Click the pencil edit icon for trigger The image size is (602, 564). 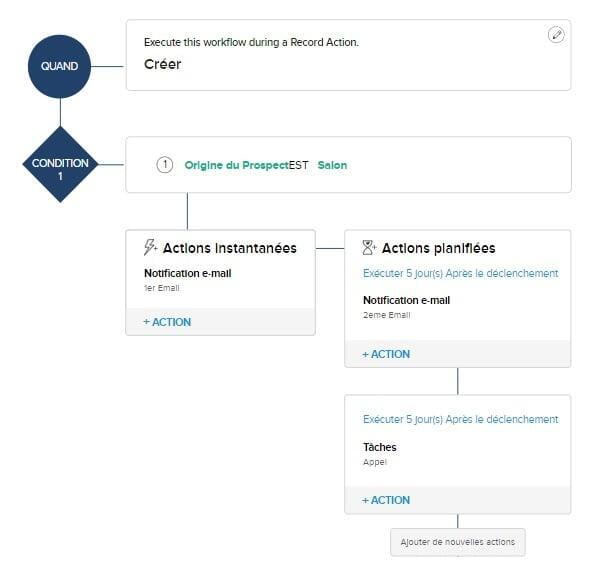point(556,35)
